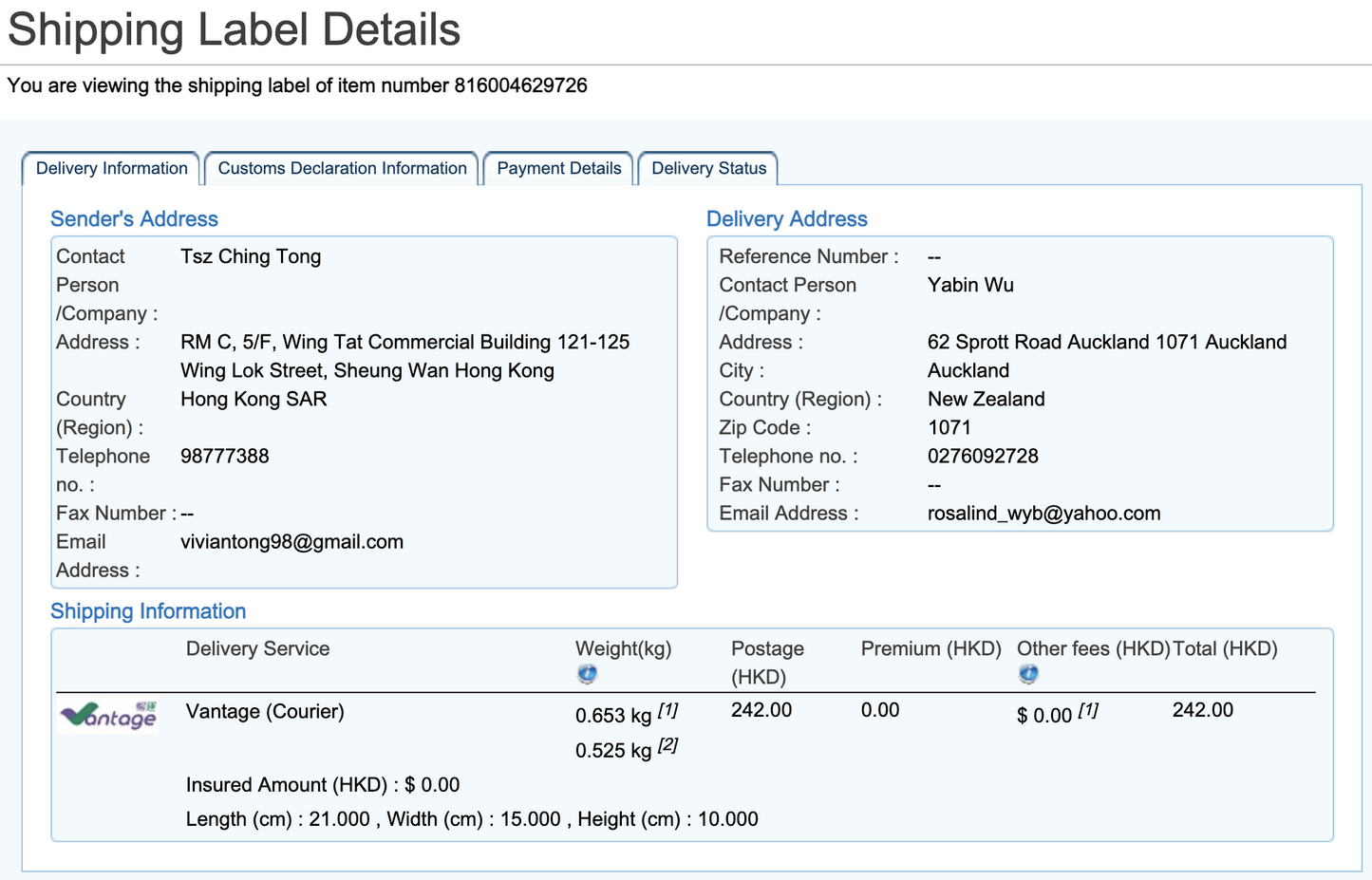
Task: Return to the Delivery Information tab
Action: (x=111, y=168)
